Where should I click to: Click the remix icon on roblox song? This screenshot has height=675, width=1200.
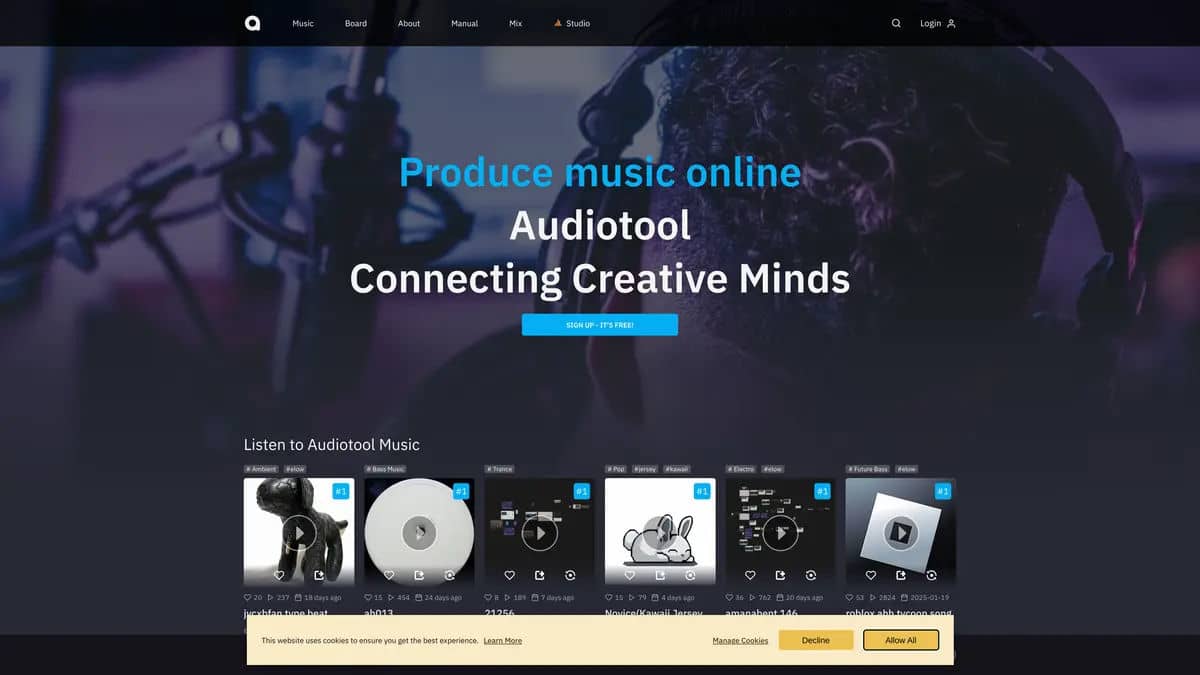tap(931, 575)
